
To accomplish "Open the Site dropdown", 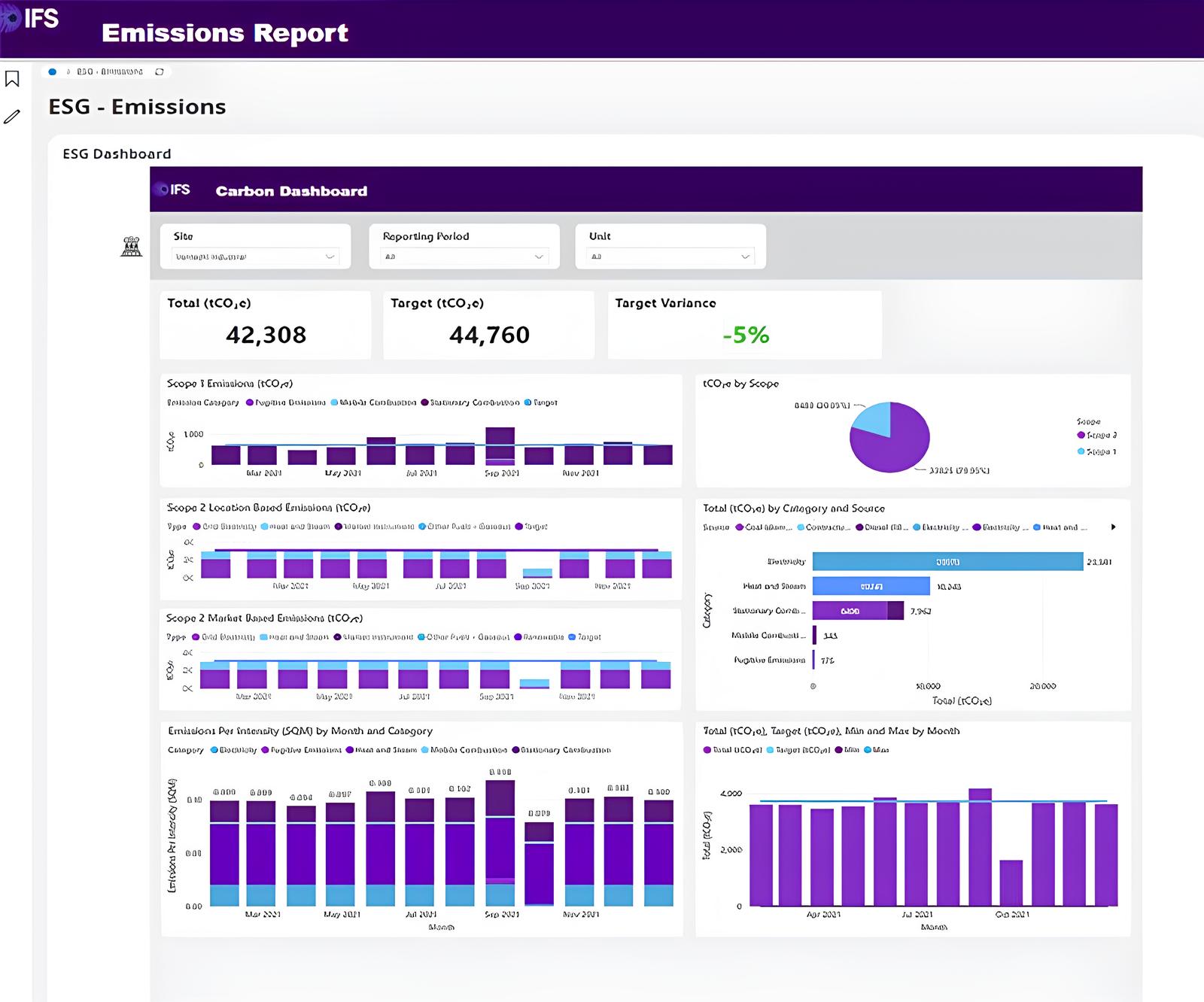I will pos(255,257).
